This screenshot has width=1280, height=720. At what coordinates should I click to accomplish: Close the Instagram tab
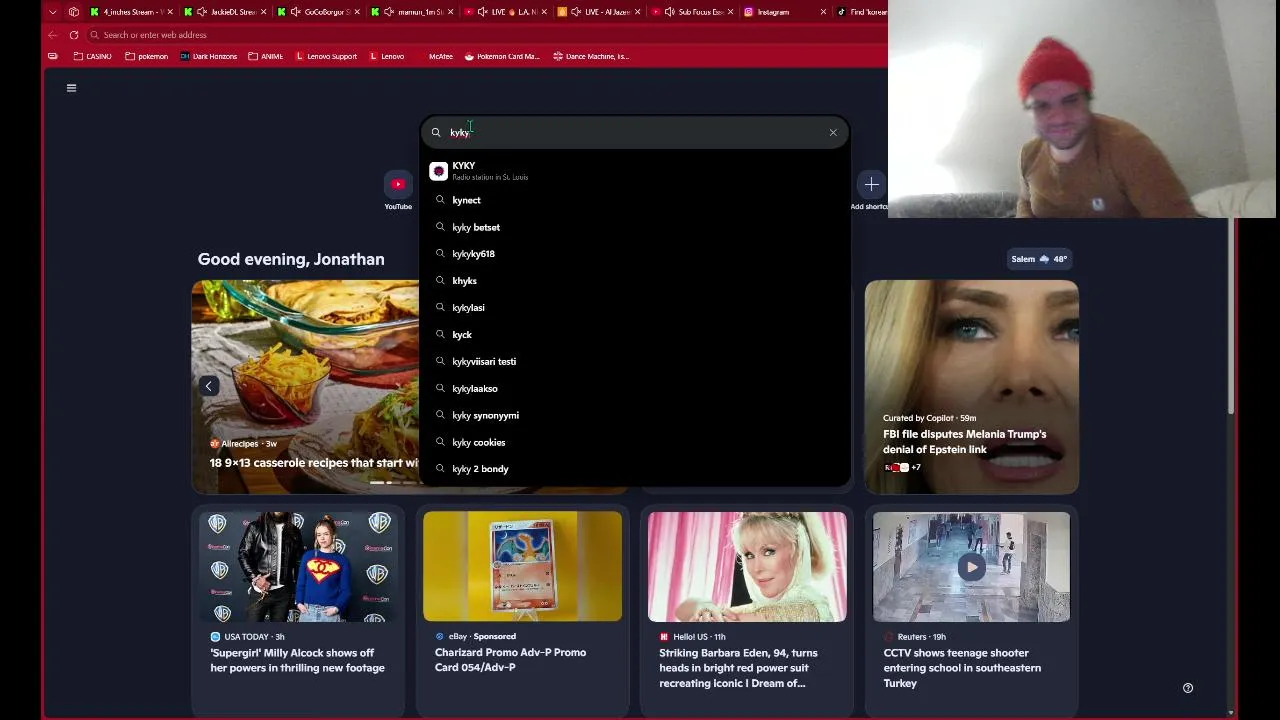pyautogui.click(x=823, y=12)
